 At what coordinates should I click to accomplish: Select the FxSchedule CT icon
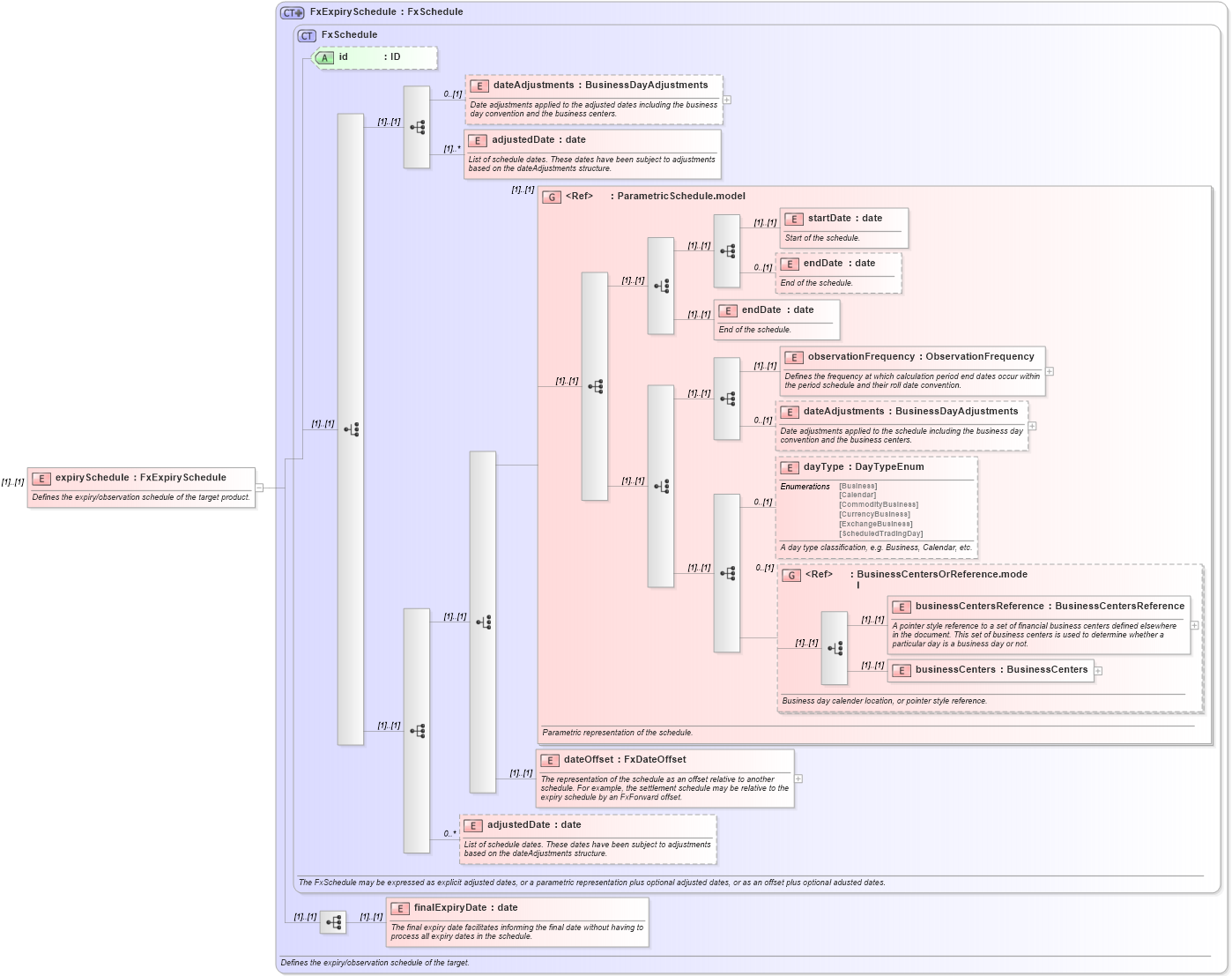coord(306,35)
